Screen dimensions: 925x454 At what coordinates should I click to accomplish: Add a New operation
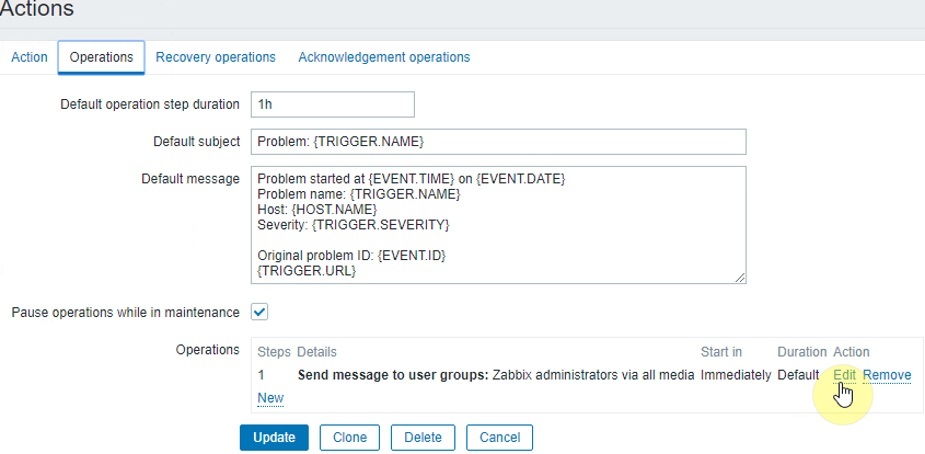270,397
